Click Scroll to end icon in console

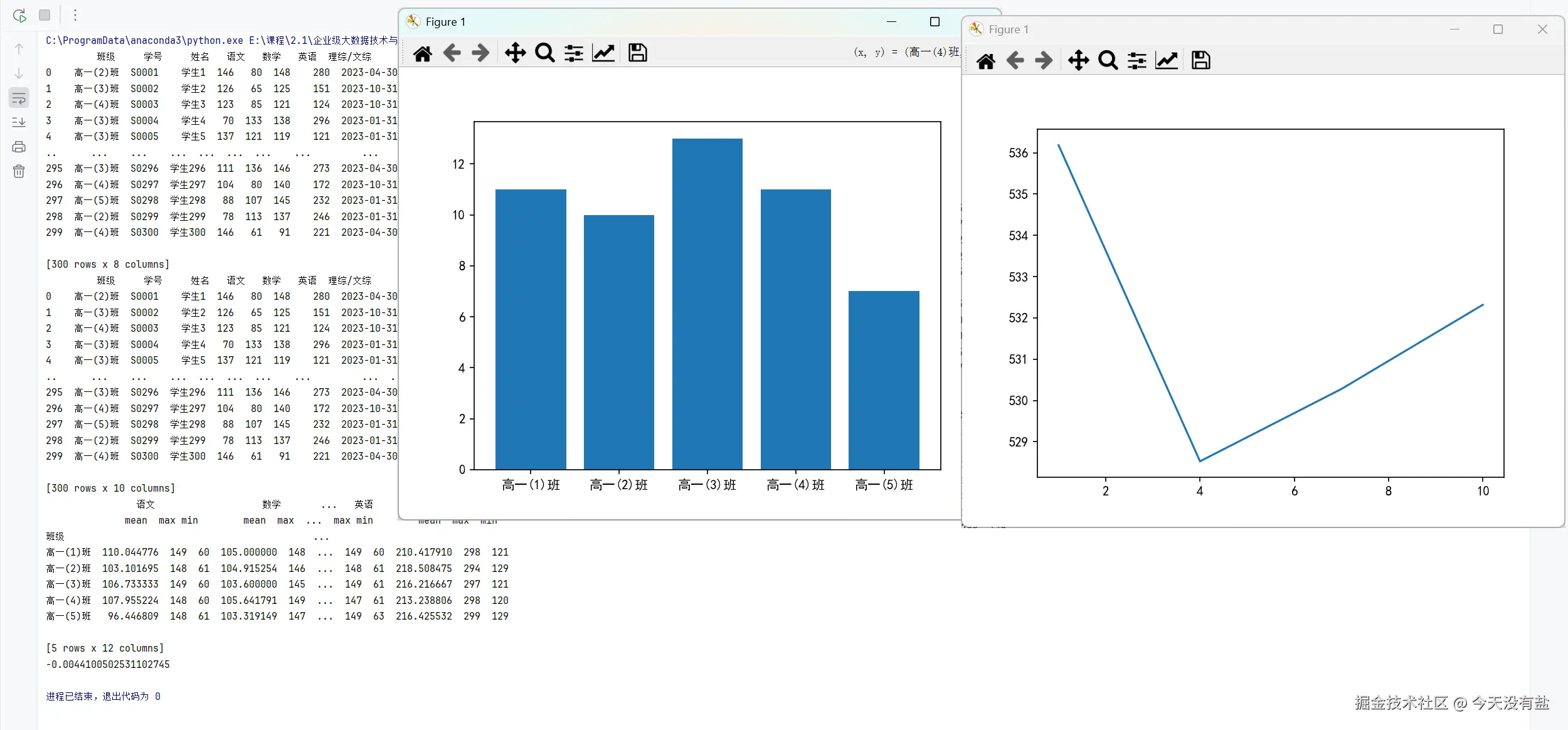pyautogui.click(x=19, y=122)
